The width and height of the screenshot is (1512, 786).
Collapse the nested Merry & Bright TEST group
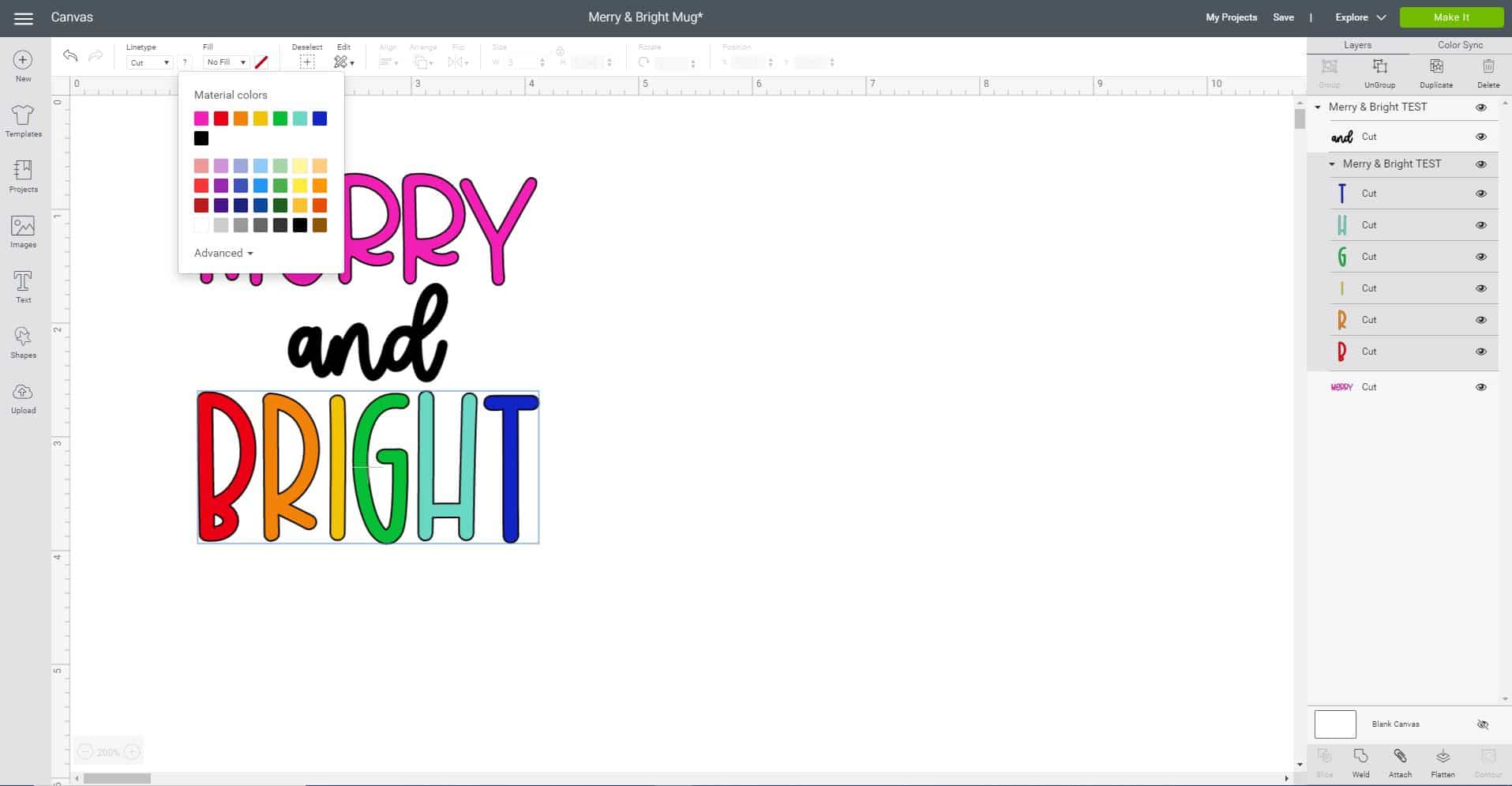coord(1332,164)
